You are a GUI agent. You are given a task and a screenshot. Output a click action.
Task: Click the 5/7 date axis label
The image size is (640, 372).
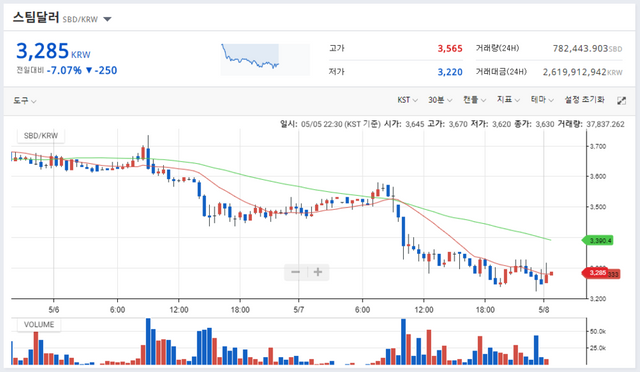299,310
